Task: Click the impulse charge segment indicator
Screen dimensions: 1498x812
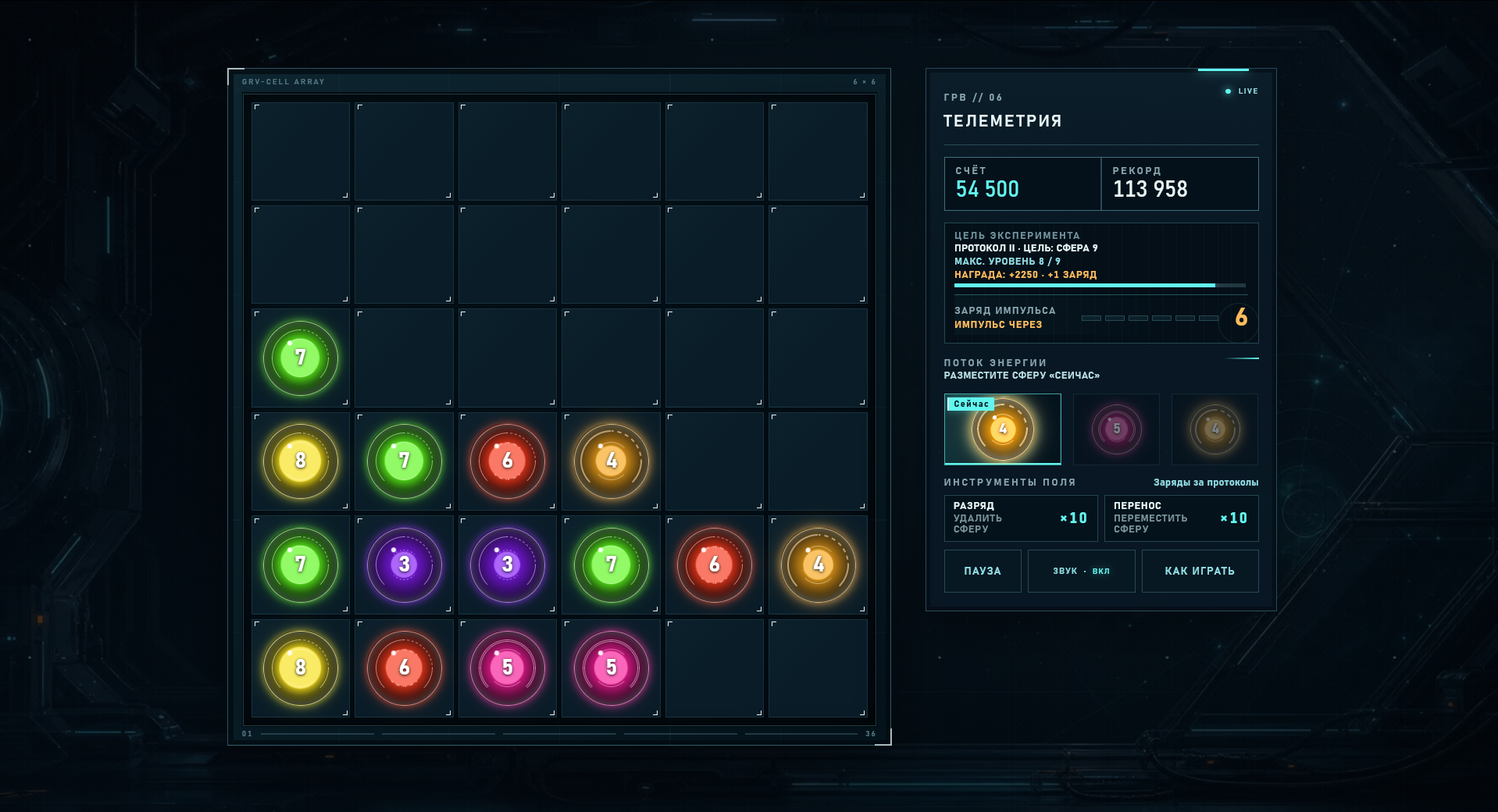Action: (1150, 319)
